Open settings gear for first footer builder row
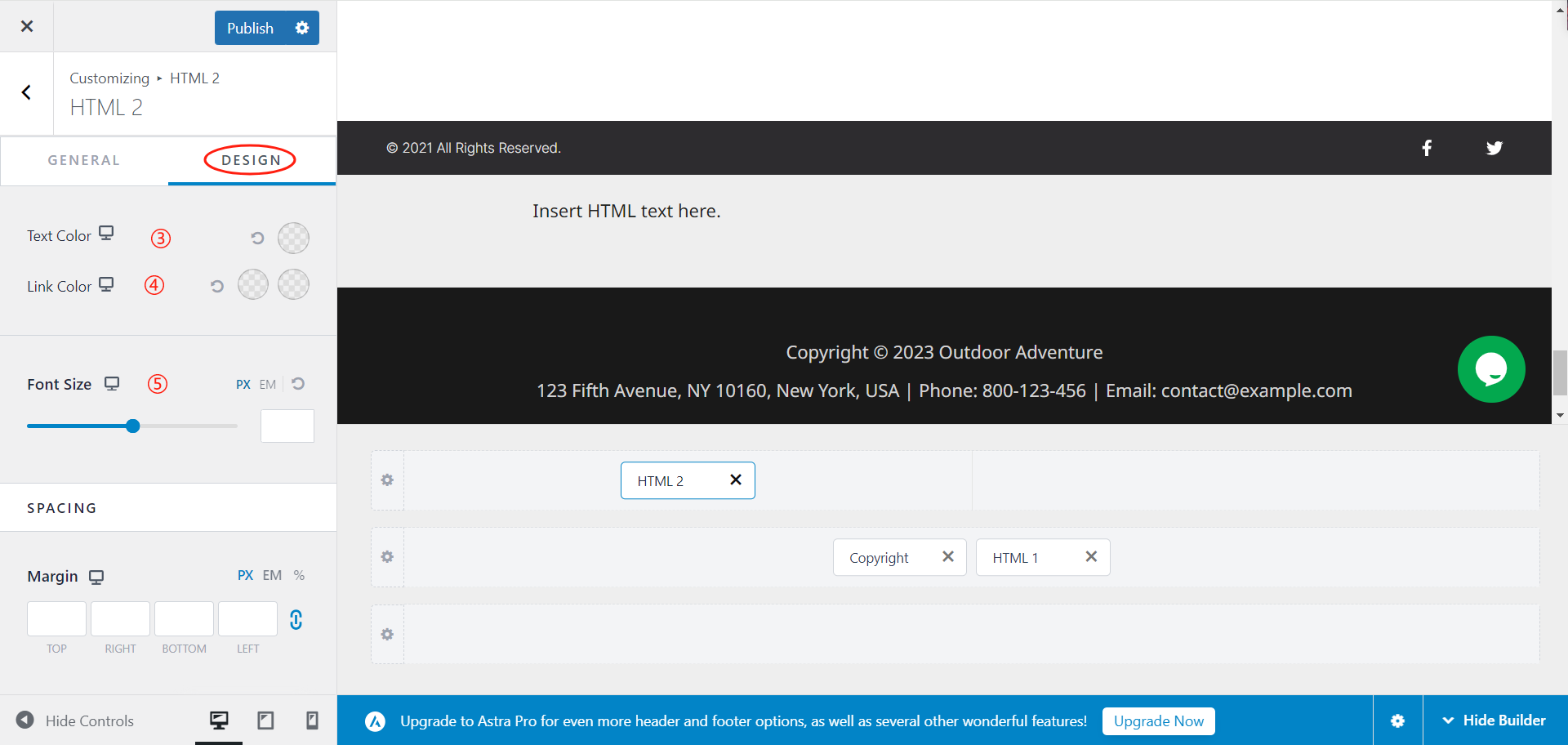1568x745 pixels. coord(387,480)
